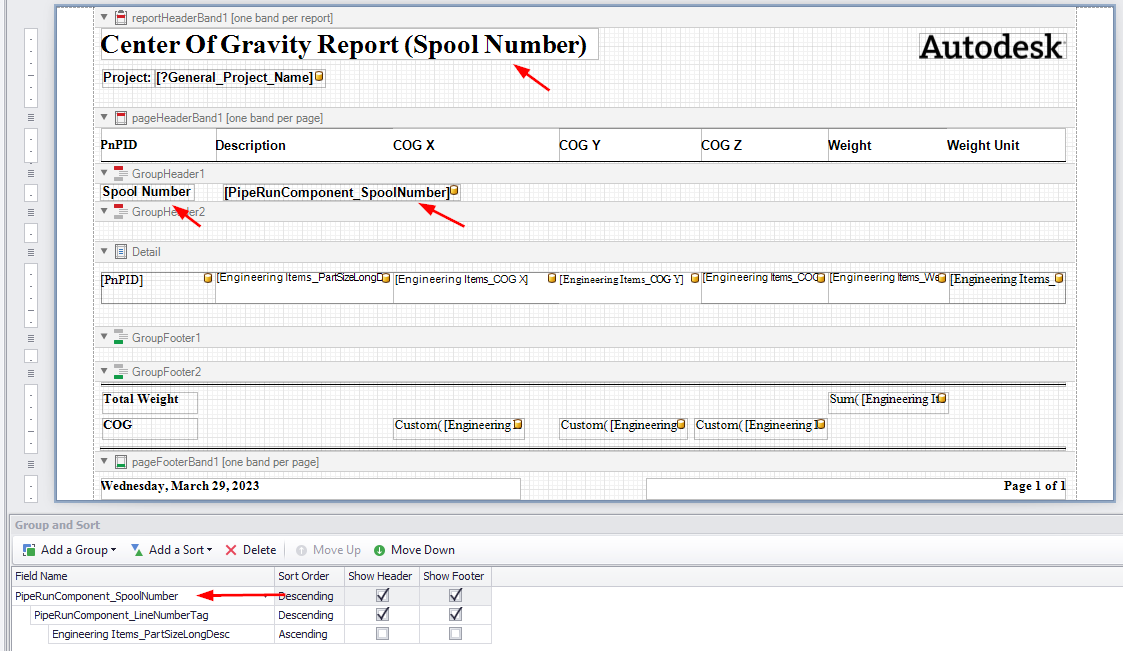This screenshot has width=1123, height=651.
Task: Click the pageHeaderBand1 band icon
Action: [x=120, y=117]
